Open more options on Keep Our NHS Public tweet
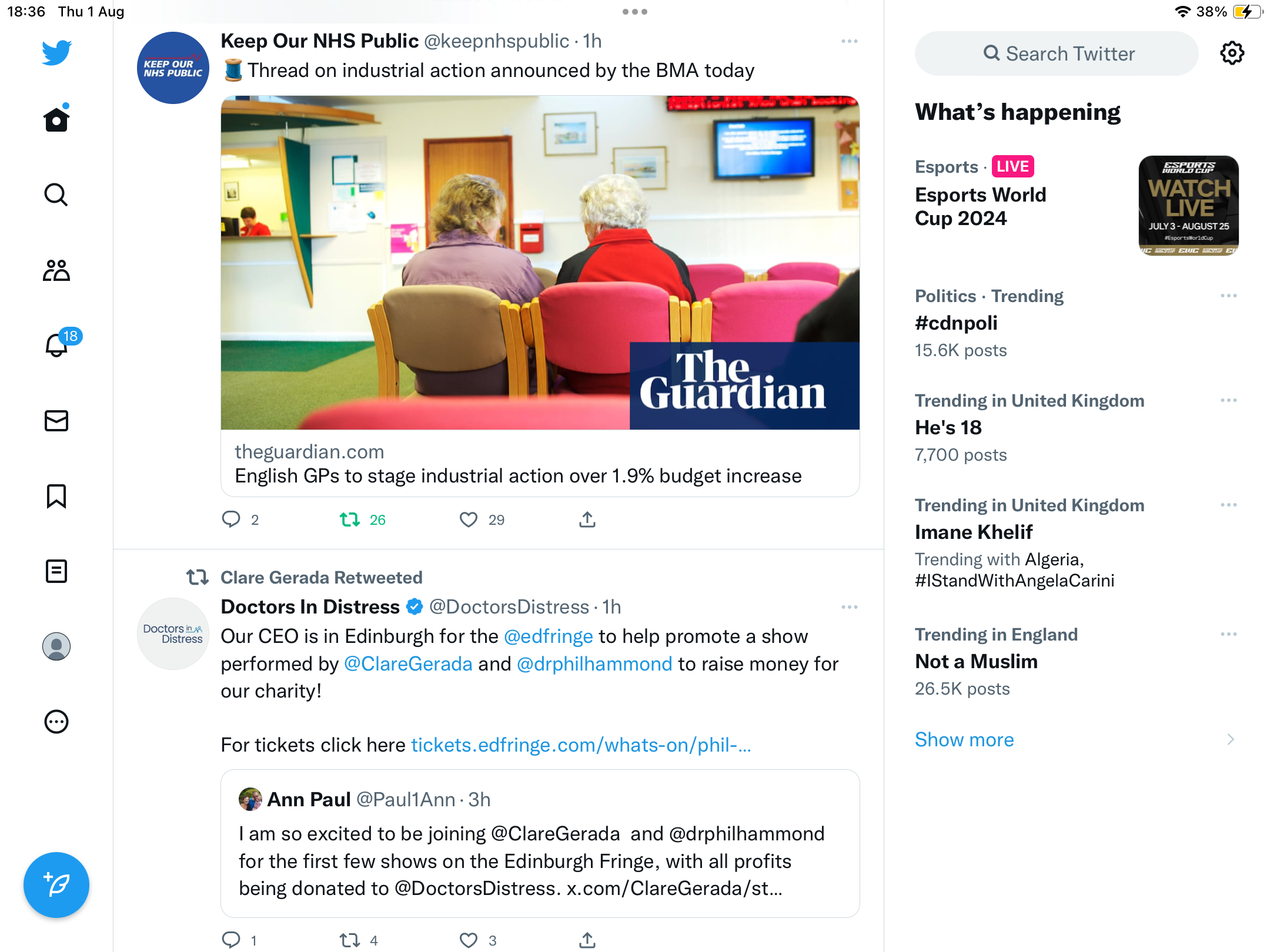The image size is (1270, 952). point(849,41)
